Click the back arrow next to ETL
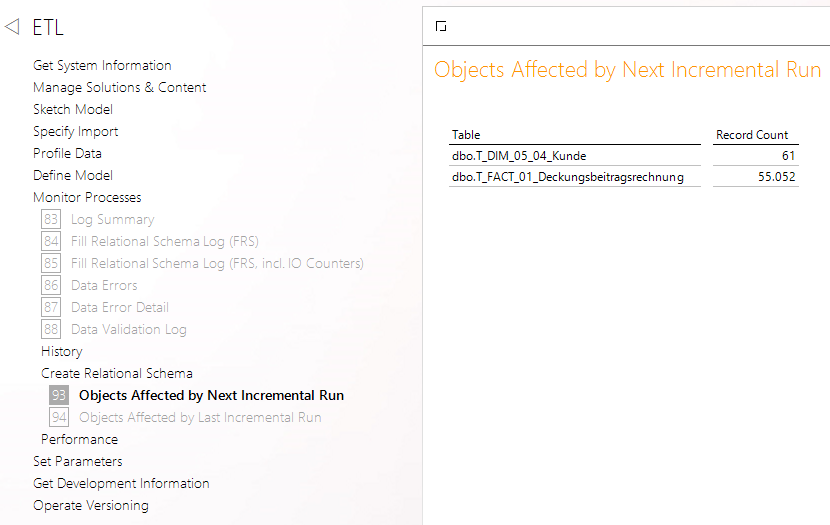This screenshot has width=830, height=525. (12, 28)
